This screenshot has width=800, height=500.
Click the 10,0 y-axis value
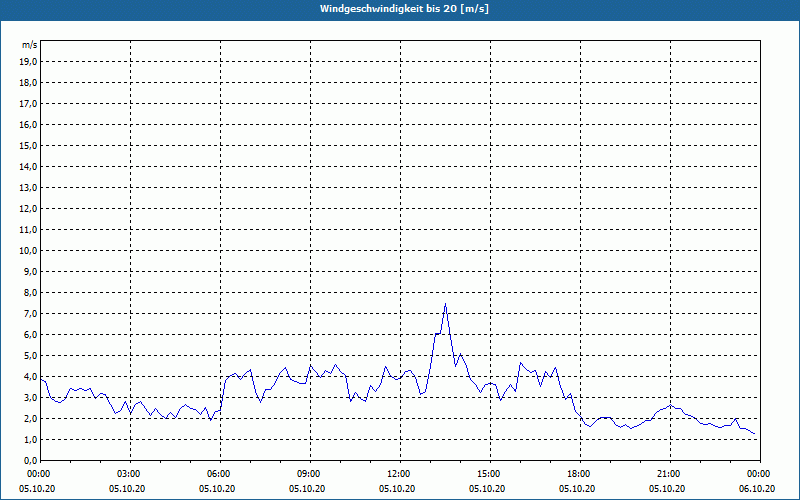[x=28, y=251]
